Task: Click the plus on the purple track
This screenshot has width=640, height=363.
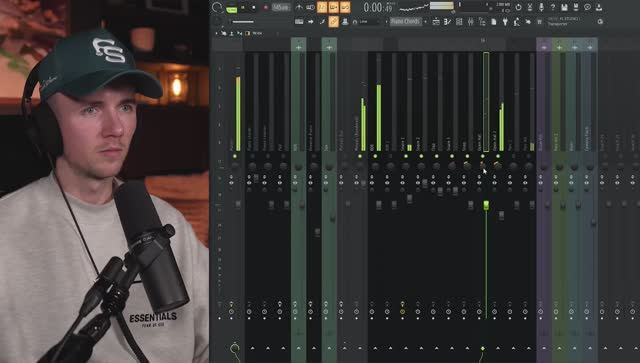Action: click(x=544, y=48)
